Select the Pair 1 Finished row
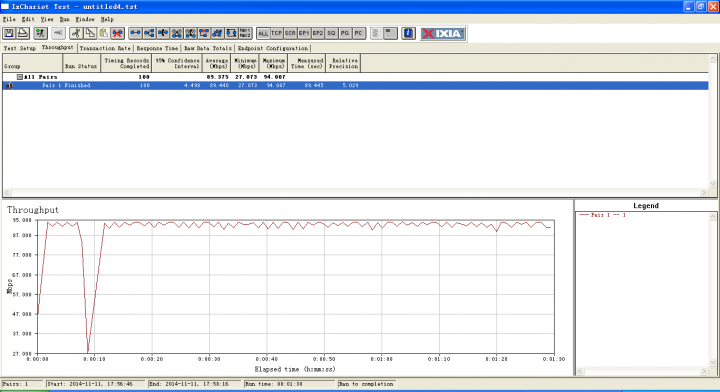This screenshot has height=392, width=720. [x=355, y=85]
